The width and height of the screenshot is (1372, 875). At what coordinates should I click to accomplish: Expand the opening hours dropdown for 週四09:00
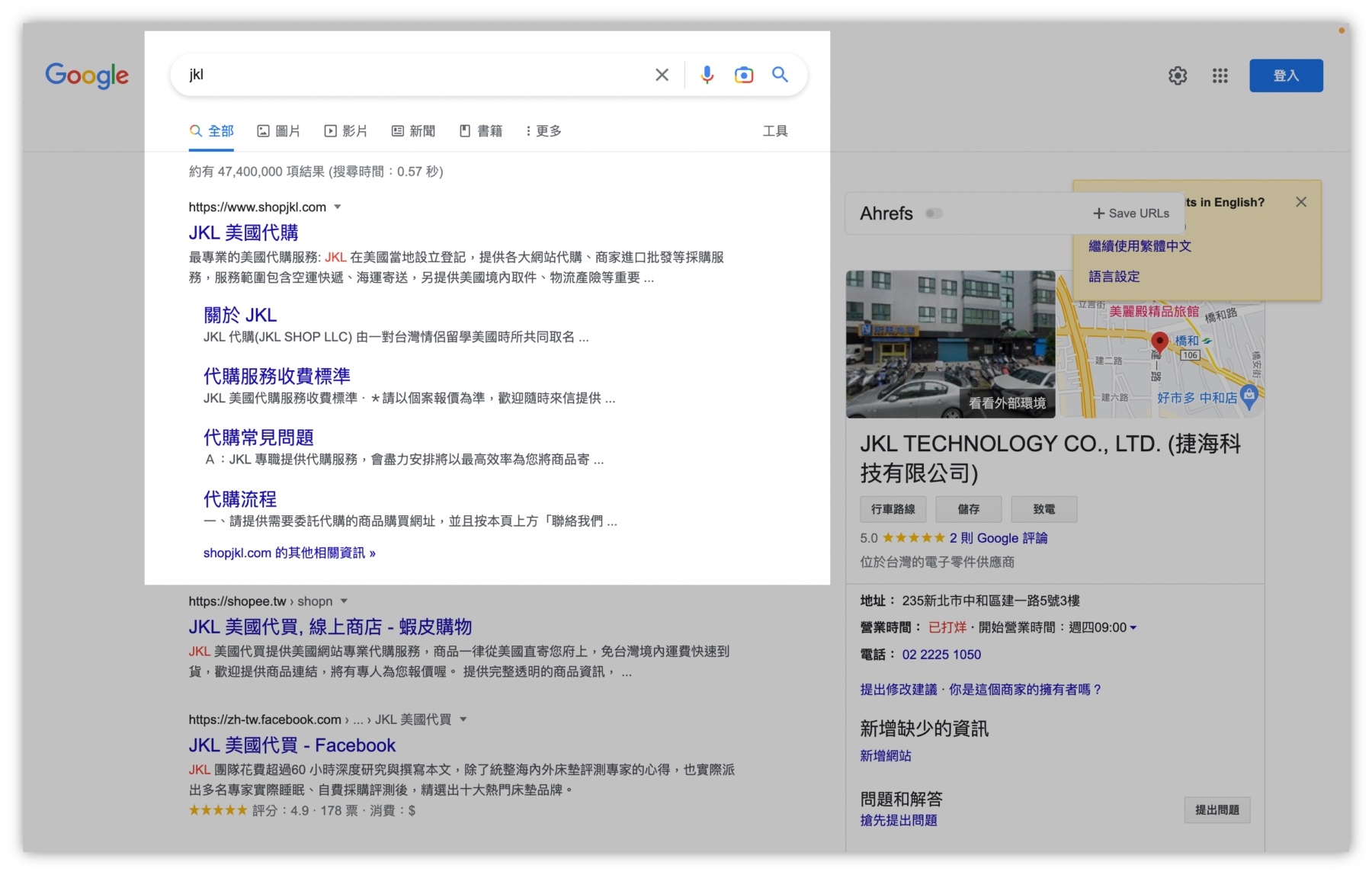[x=1133, y=627]
